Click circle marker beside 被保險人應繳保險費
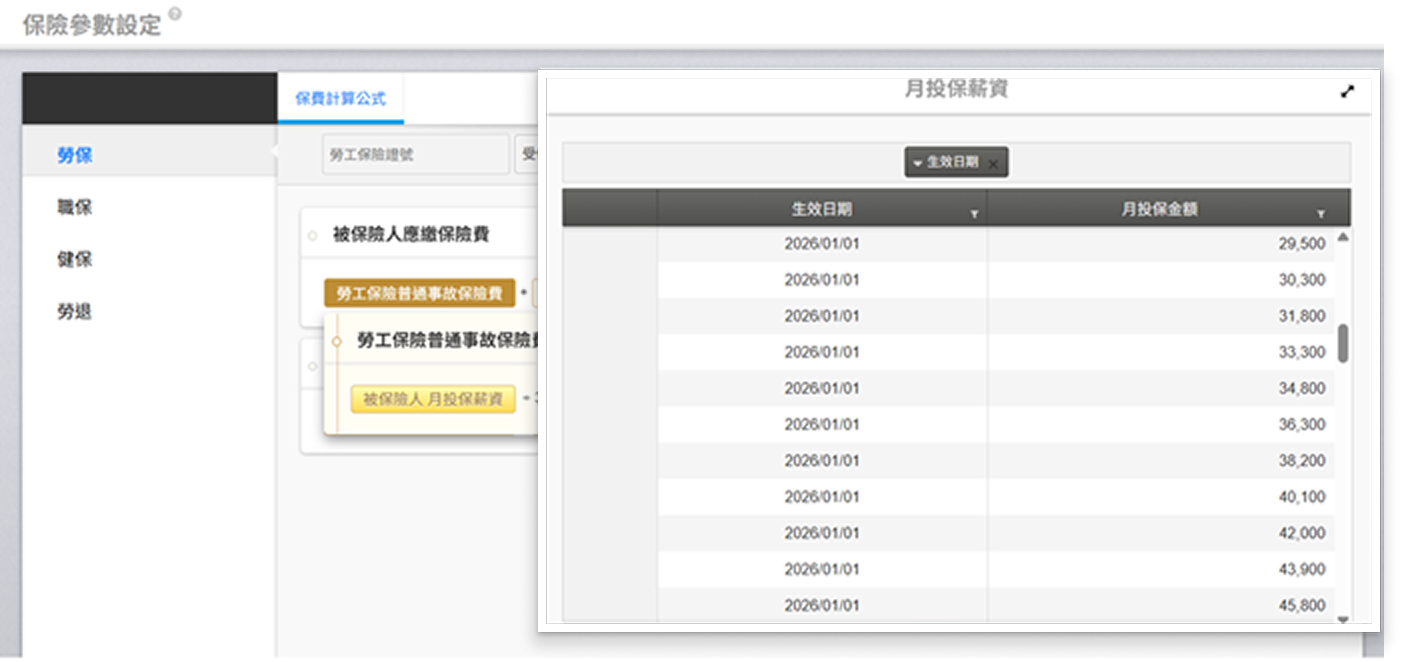 click(x=313, y=236)
